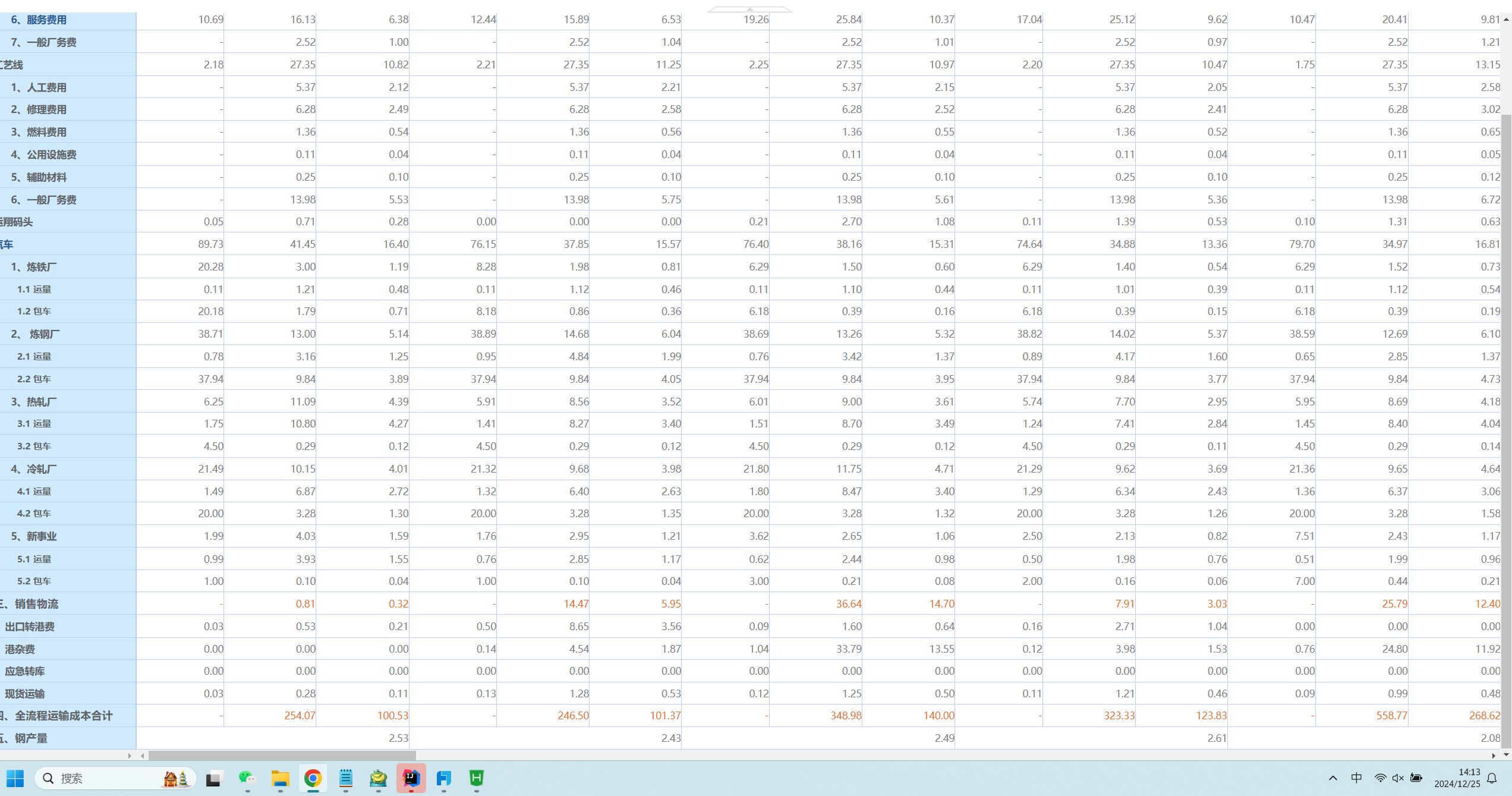
Task: Click the holiday house search highlight icon
Action: click(x=176, y=778)
